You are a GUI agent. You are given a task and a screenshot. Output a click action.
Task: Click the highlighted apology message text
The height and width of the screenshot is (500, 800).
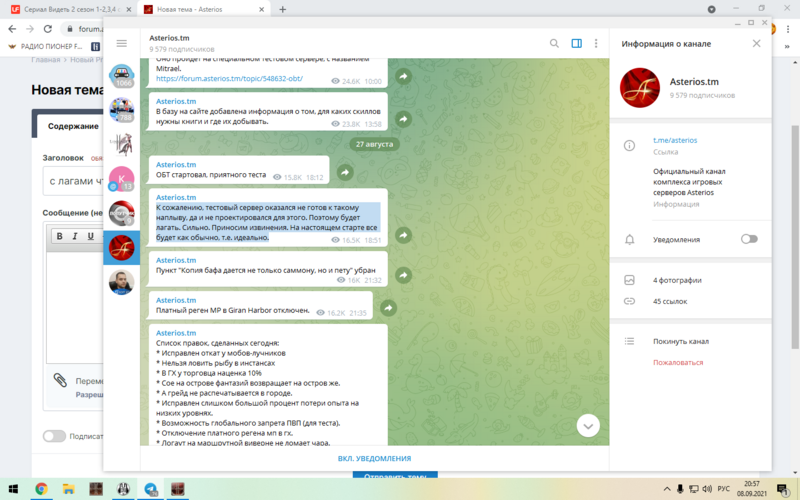[267, 222]
